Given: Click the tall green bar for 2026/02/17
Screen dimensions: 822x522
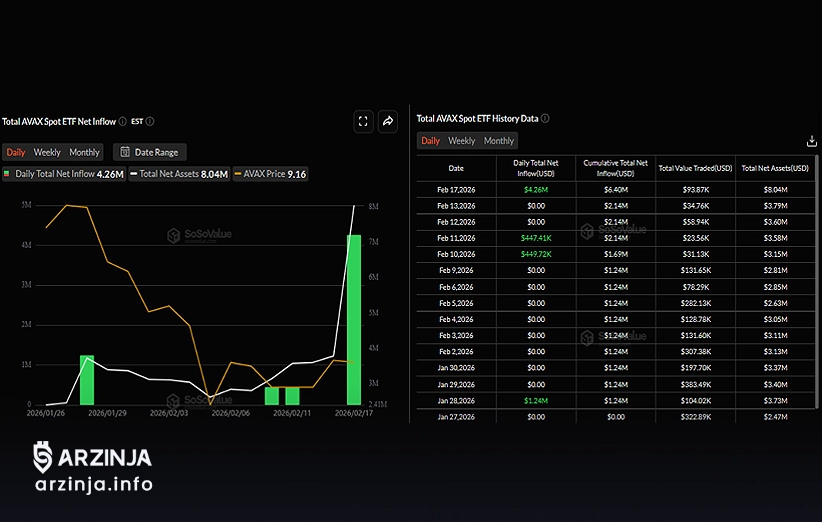Looking at the screenshot, I should click(x=354, y=318).
